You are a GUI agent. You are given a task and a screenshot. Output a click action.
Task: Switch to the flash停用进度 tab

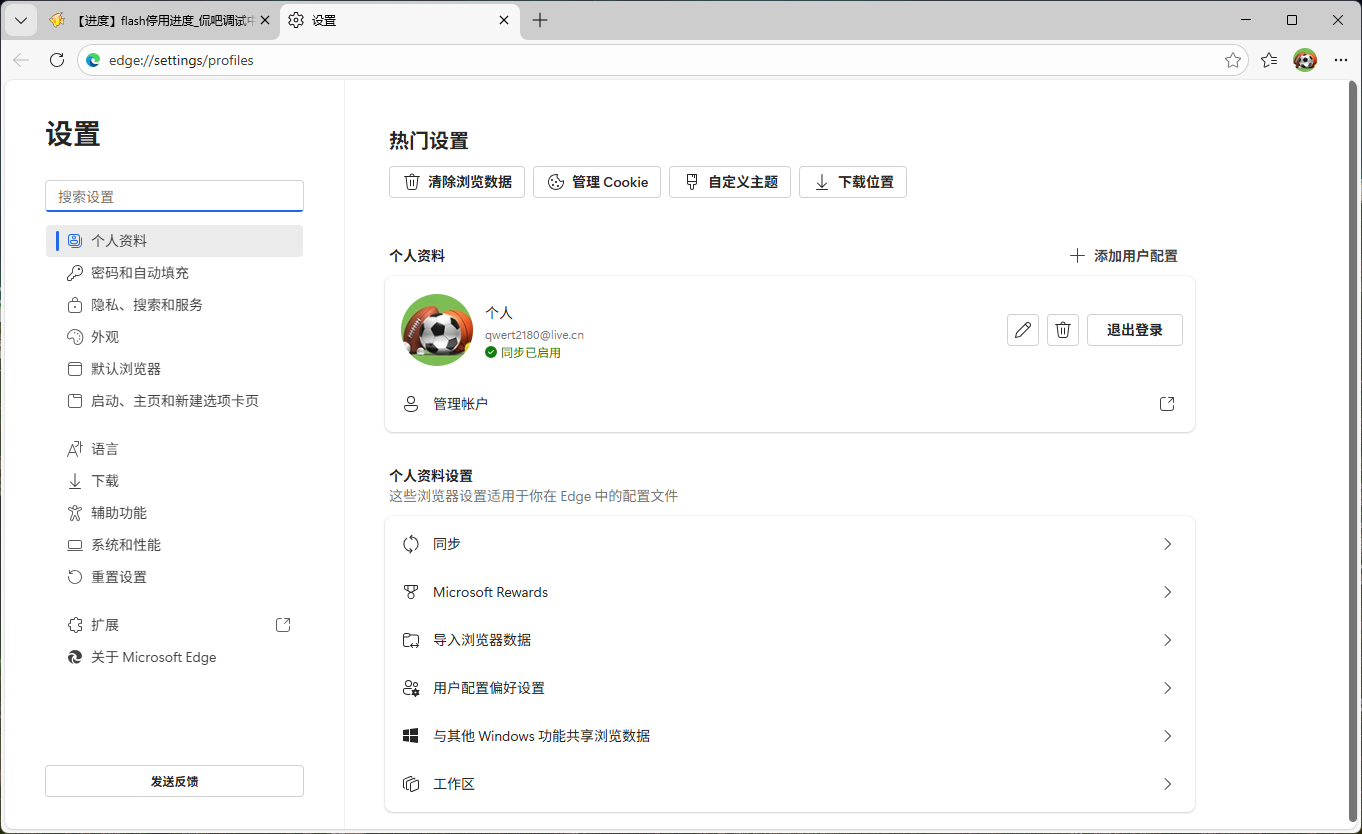tap(160, 20)
